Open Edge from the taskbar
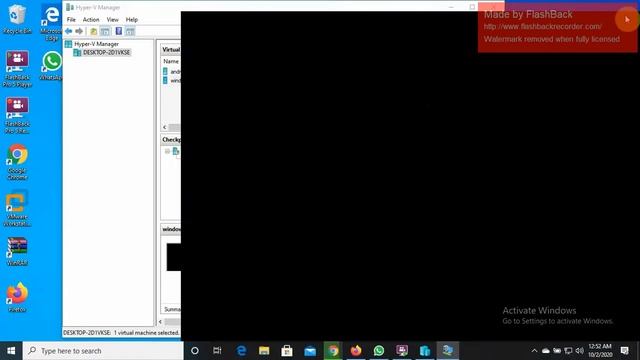The image size is (640, 360). [x=241, y=351]
